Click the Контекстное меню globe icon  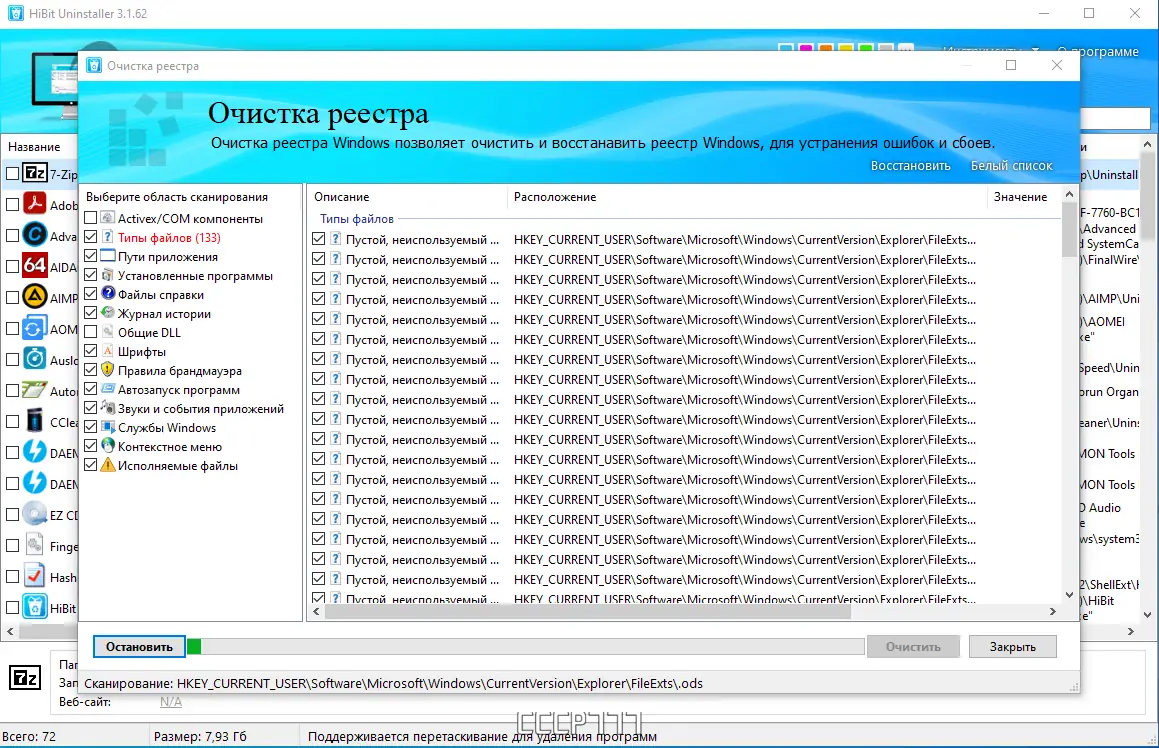[108, 446]
